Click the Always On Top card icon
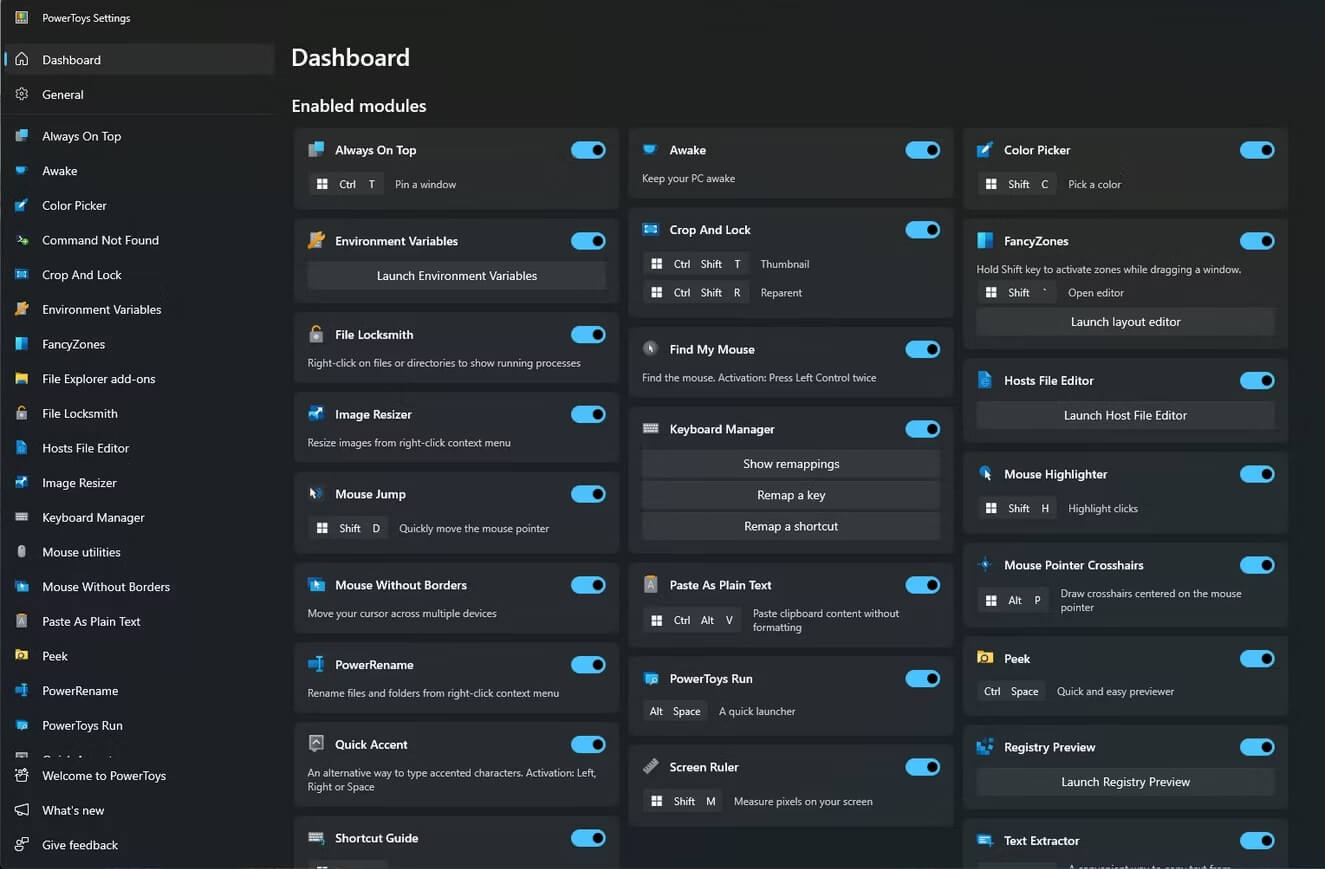1325x869 pixels. click(x=316, y=150)
